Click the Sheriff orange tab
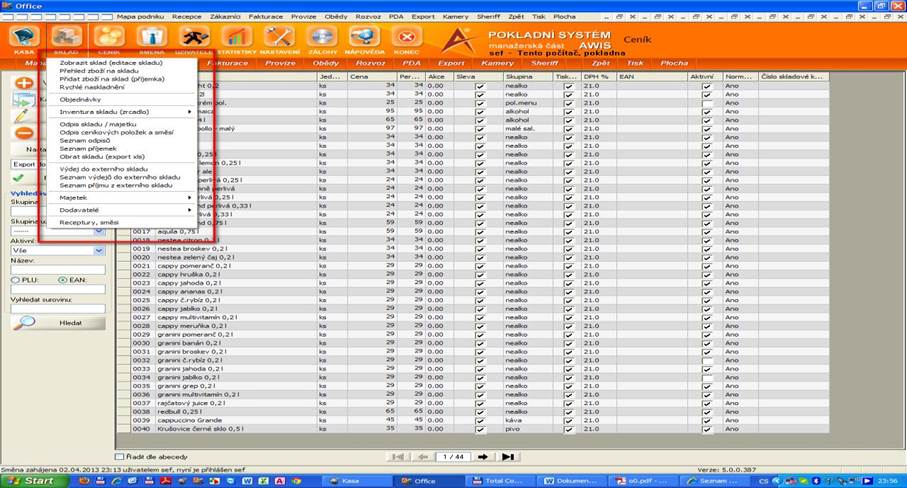 point(545,63)
